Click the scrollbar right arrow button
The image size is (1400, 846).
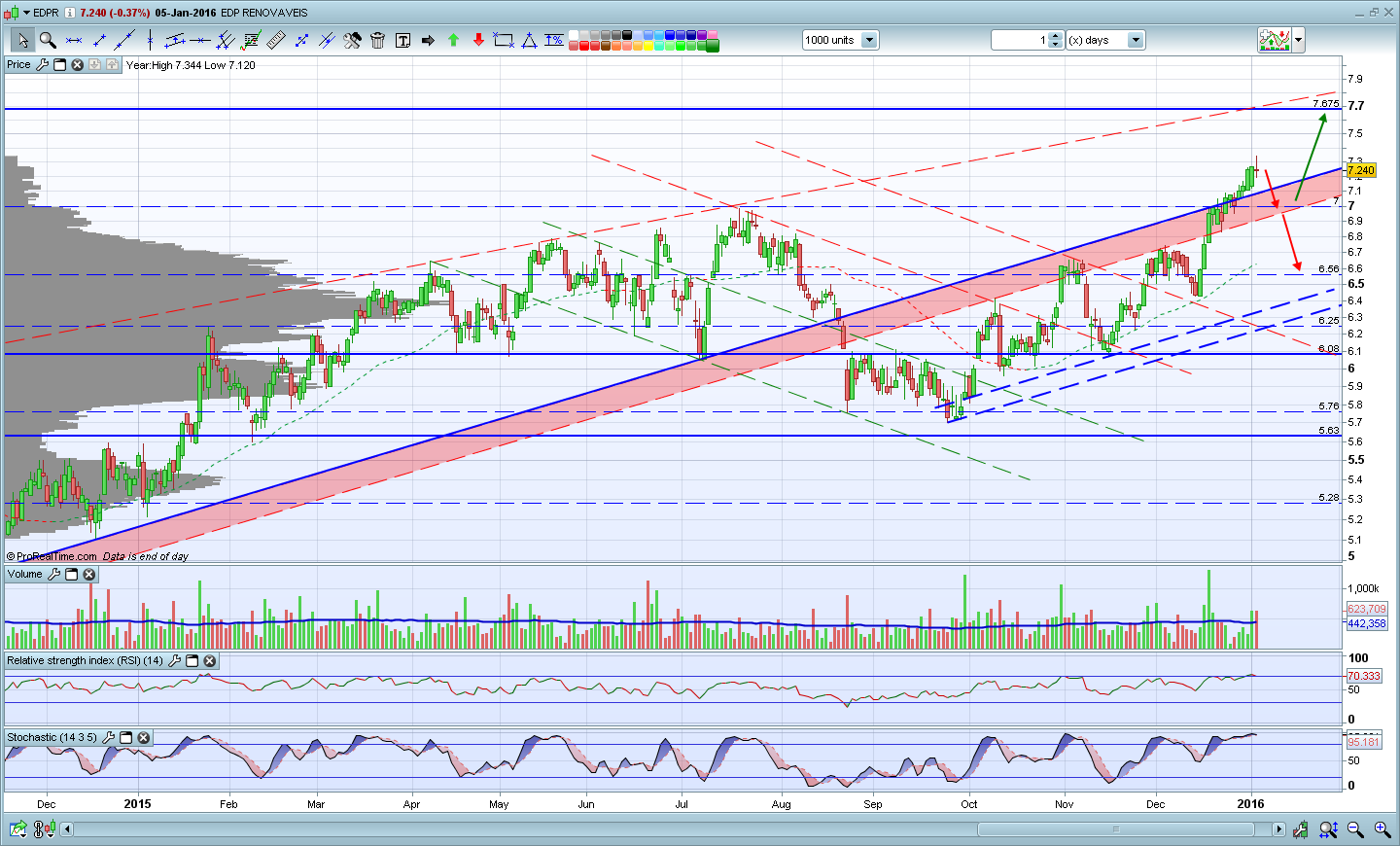point(1279,829)
